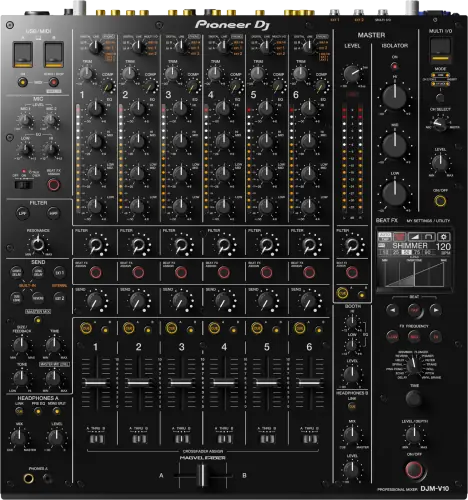Viewport: 468px width, 500px height.
Task: Push the channel 1 CUE button
Action: tap(86, 328)
